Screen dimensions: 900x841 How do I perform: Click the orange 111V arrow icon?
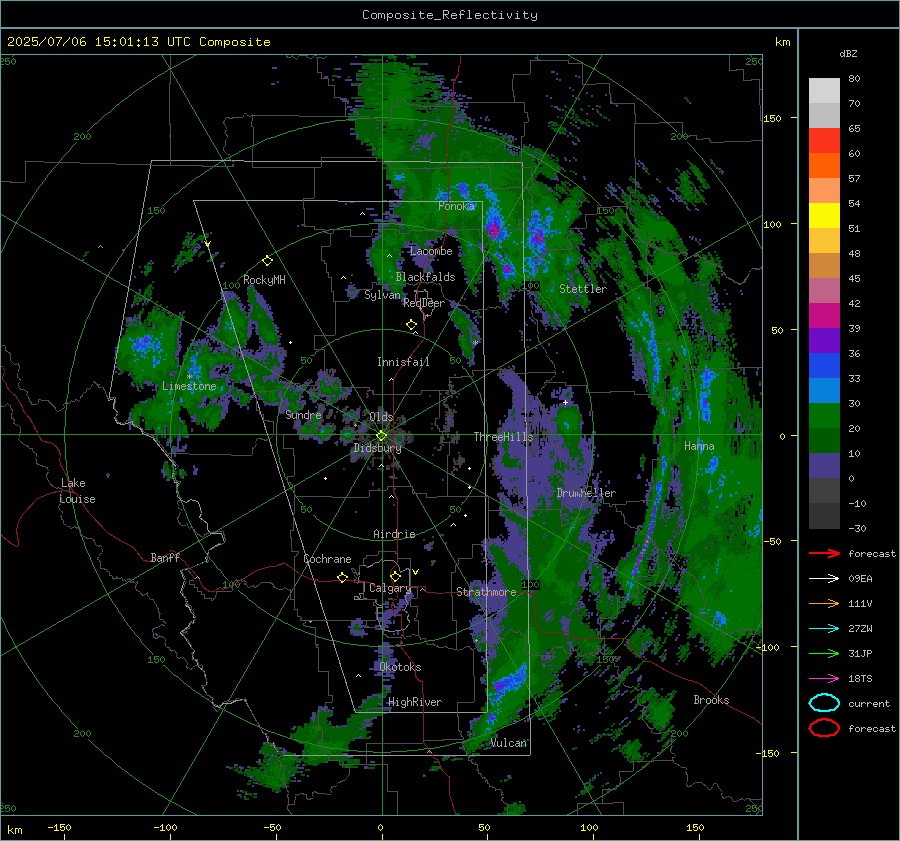pyautogui.click(x=824, y=603)
